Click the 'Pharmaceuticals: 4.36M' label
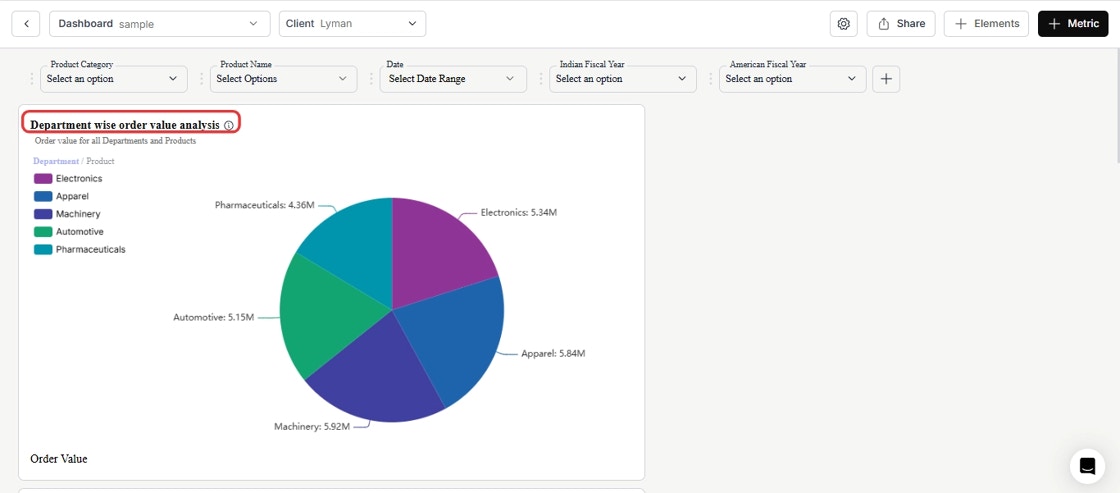This screenshot has width=1120, height=493. point(264,204)
